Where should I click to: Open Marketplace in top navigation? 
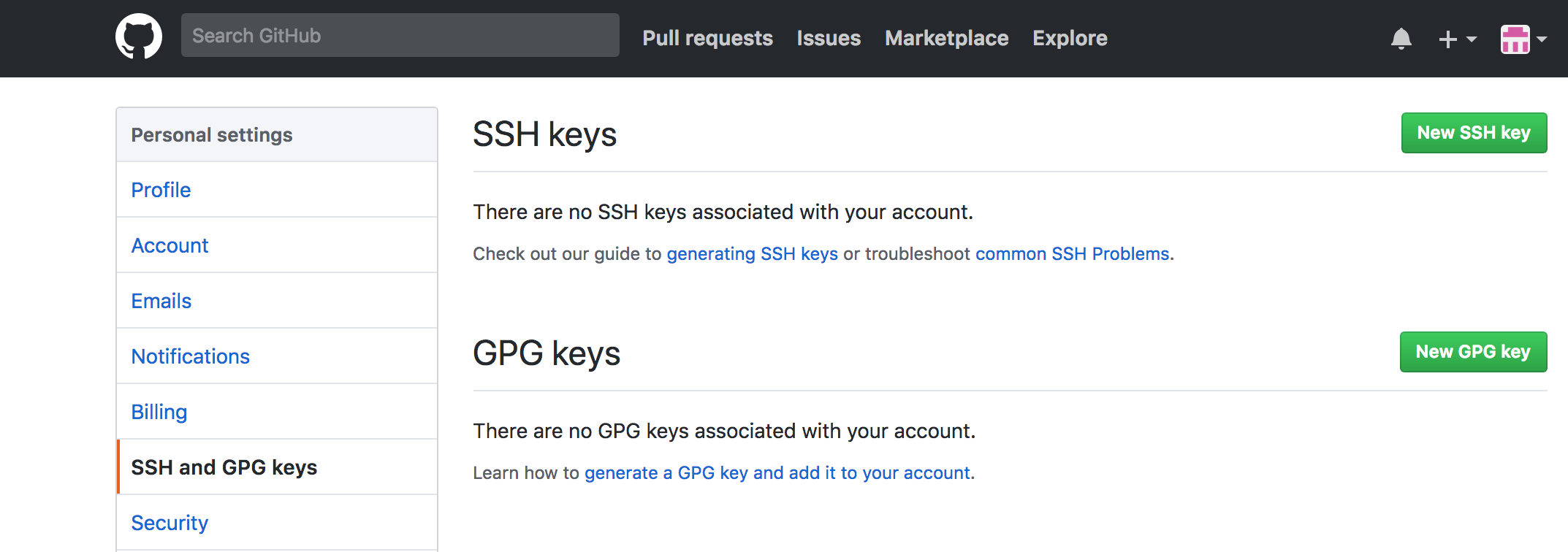point(946,38)
